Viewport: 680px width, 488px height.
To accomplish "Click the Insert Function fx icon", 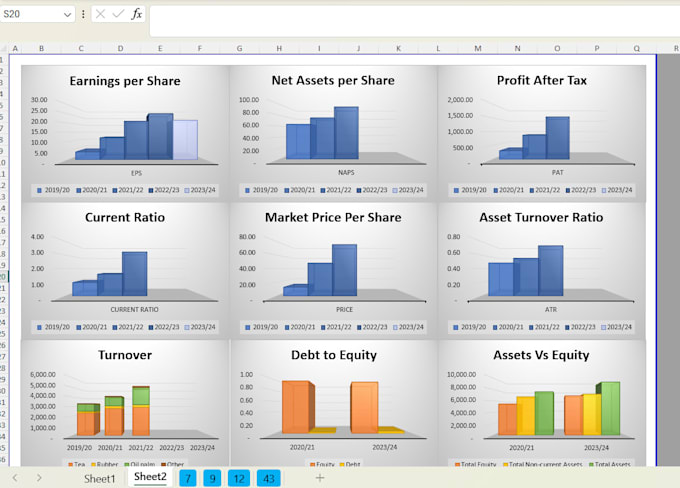I will (x=137, y=14).
